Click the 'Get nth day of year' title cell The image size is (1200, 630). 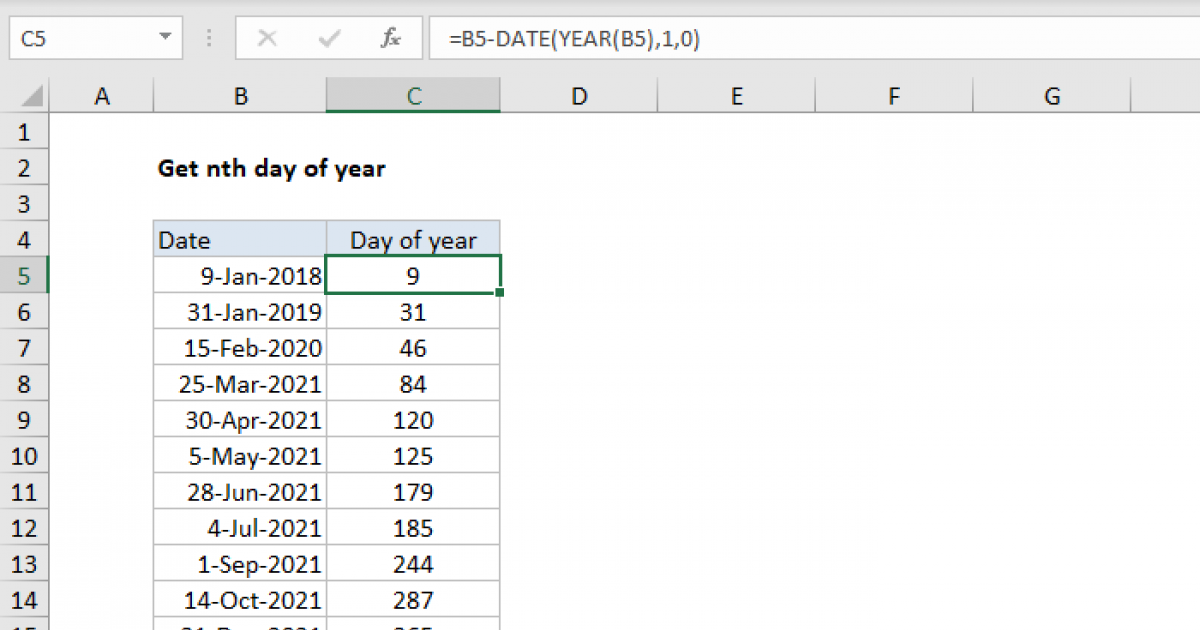click(271, 168)
